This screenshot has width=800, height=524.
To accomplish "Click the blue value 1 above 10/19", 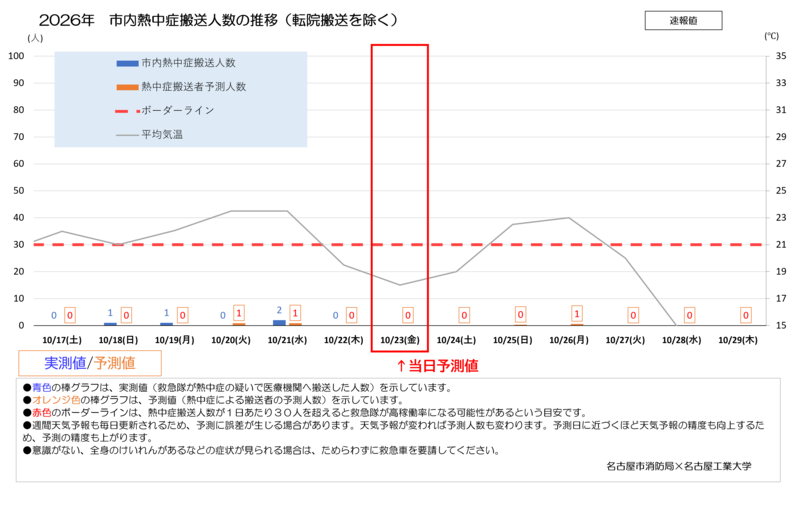I will coord(166,313).
